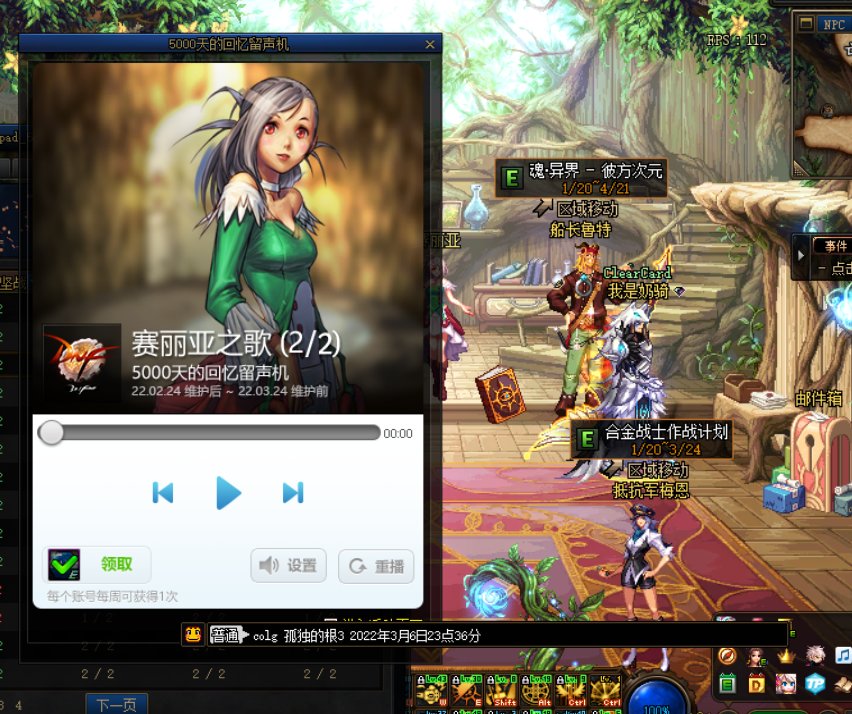Open the green E calendar icon

point(728,684)
